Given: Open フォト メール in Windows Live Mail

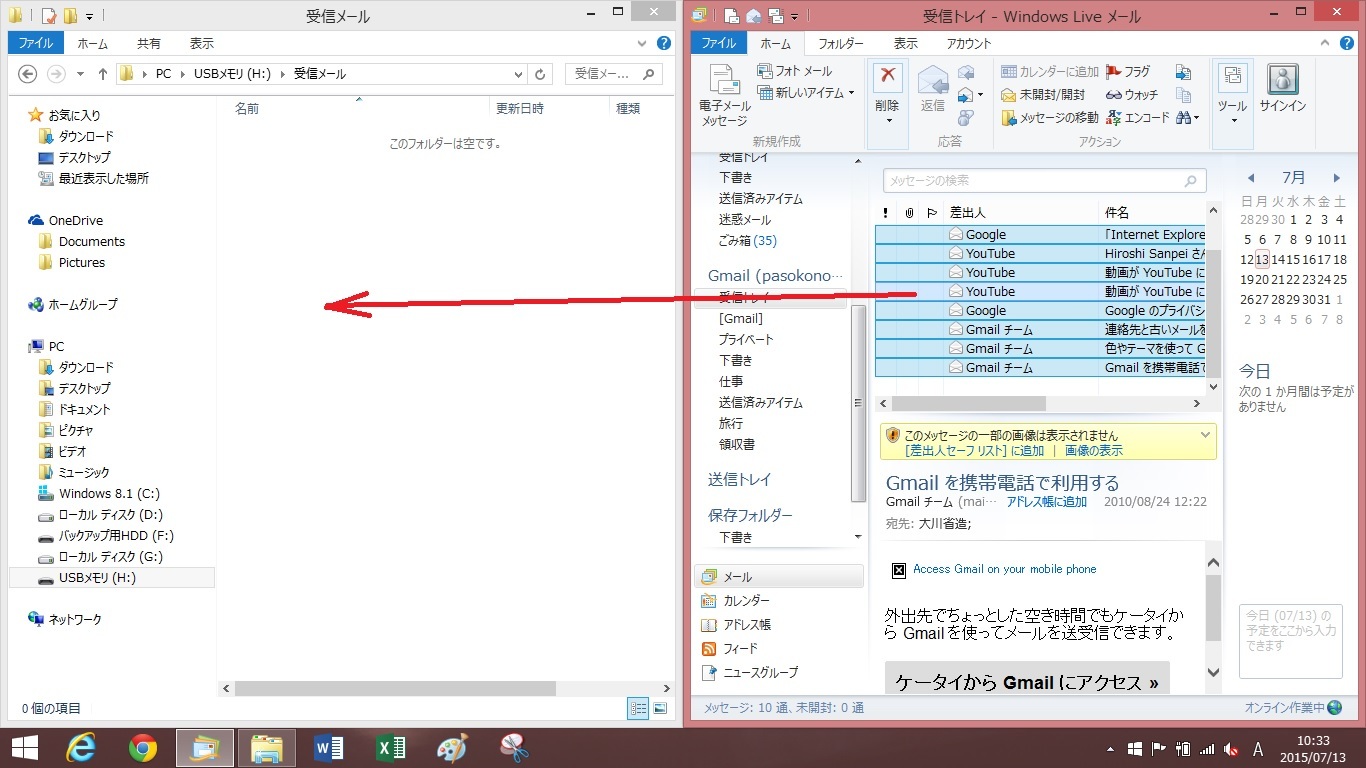Looking at the screenshot, I should click(794, 71).
